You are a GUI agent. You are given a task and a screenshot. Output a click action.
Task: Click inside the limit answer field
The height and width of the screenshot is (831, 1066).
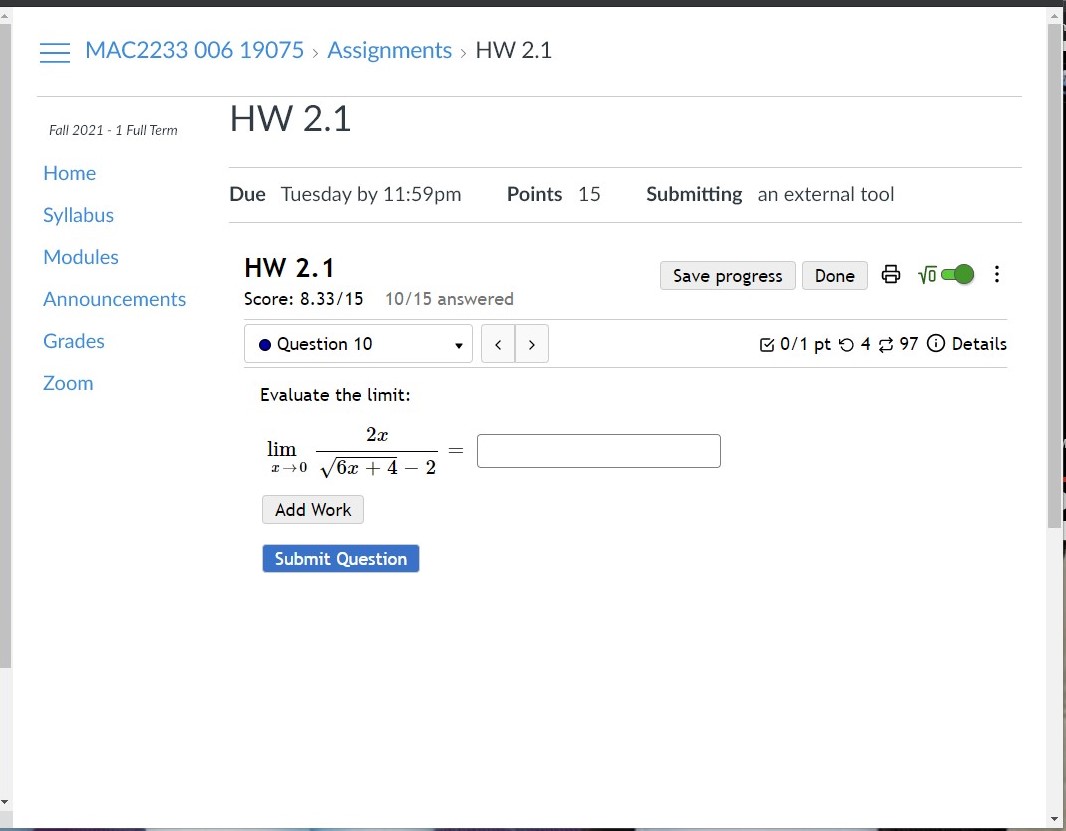pos(598,450)
